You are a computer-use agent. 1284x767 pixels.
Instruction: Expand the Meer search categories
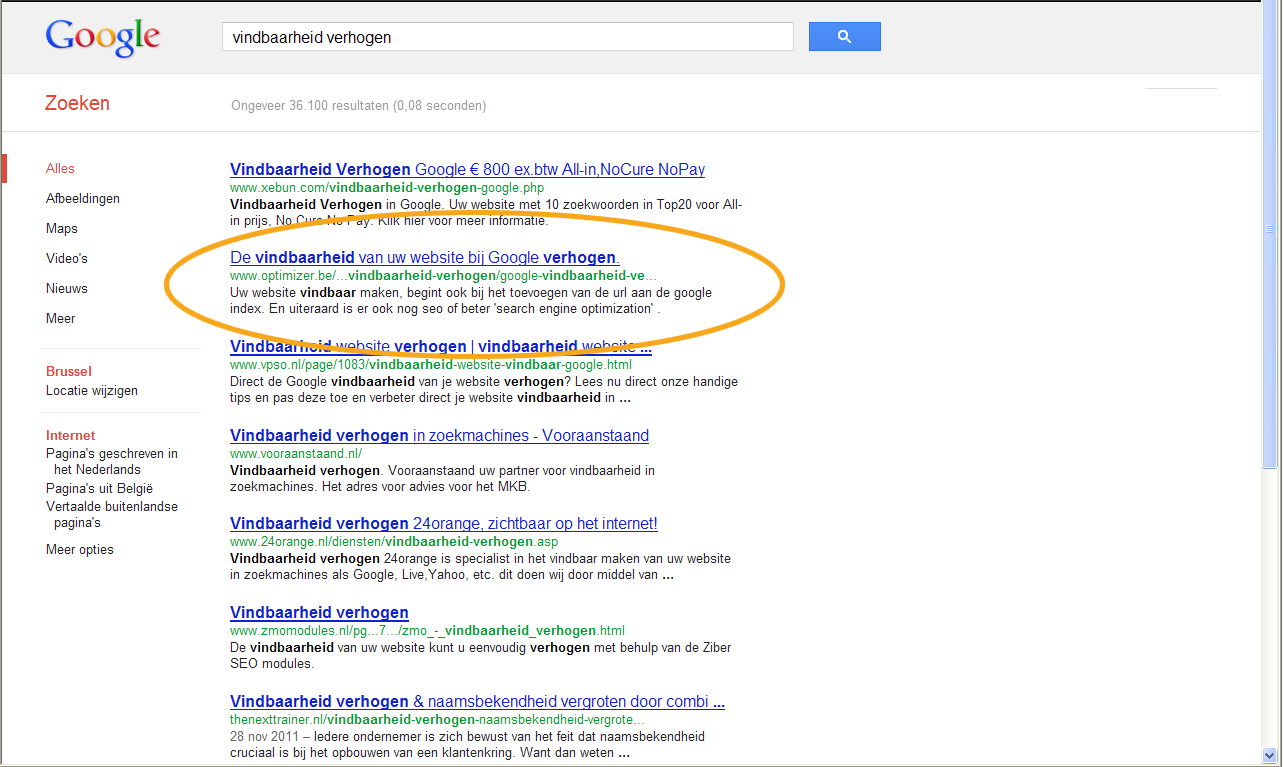point(61,319)
